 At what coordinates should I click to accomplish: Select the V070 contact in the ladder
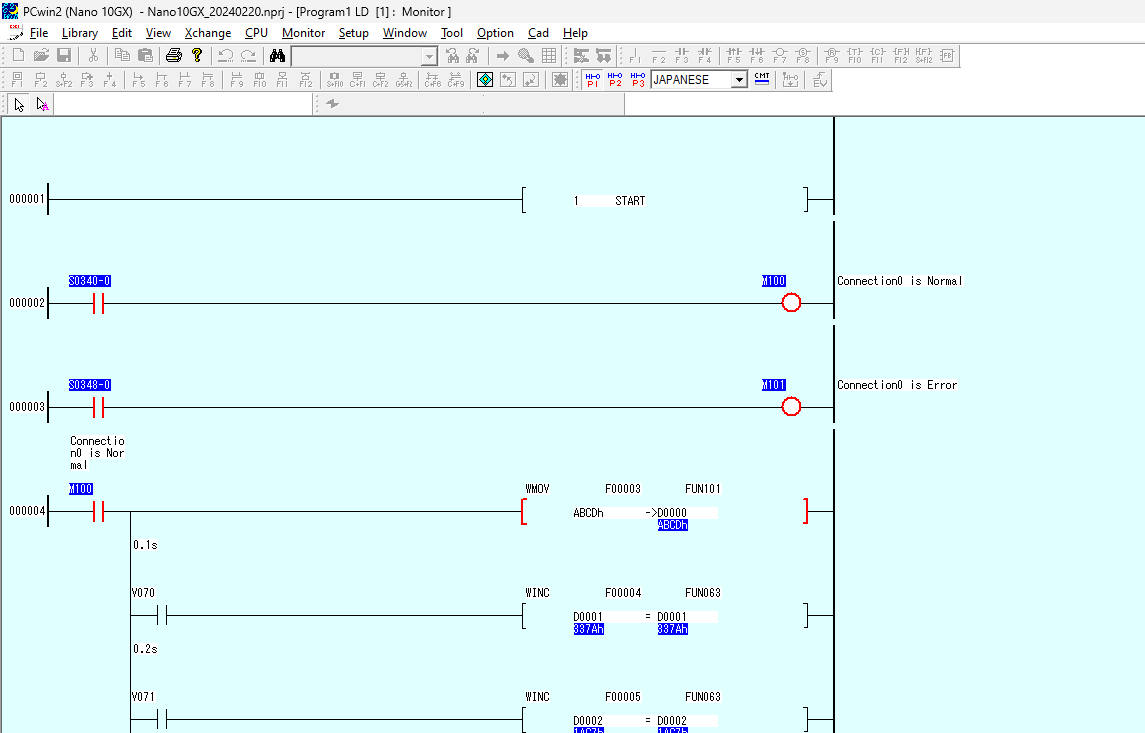pos(162,615)
